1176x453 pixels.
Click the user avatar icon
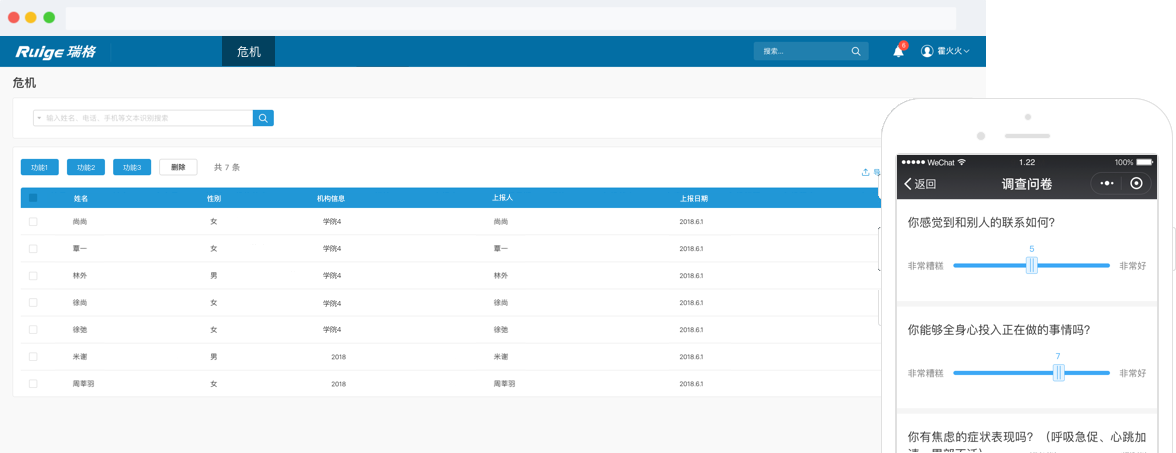tap(927, 51)
